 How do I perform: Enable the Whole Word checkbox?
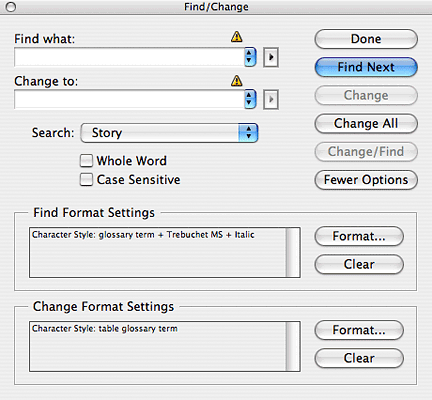[x=86, y=161]
